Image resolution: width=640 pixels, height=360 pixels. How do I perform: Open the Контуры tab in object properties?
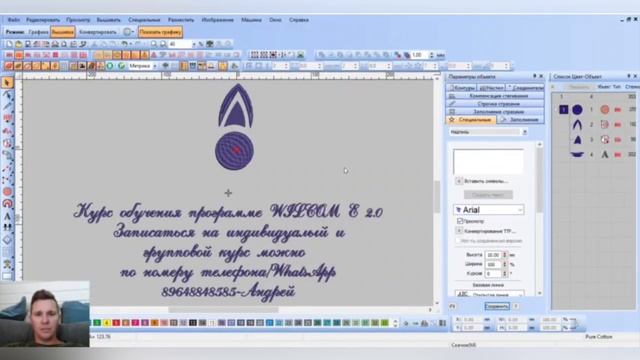tap(461, 88)
